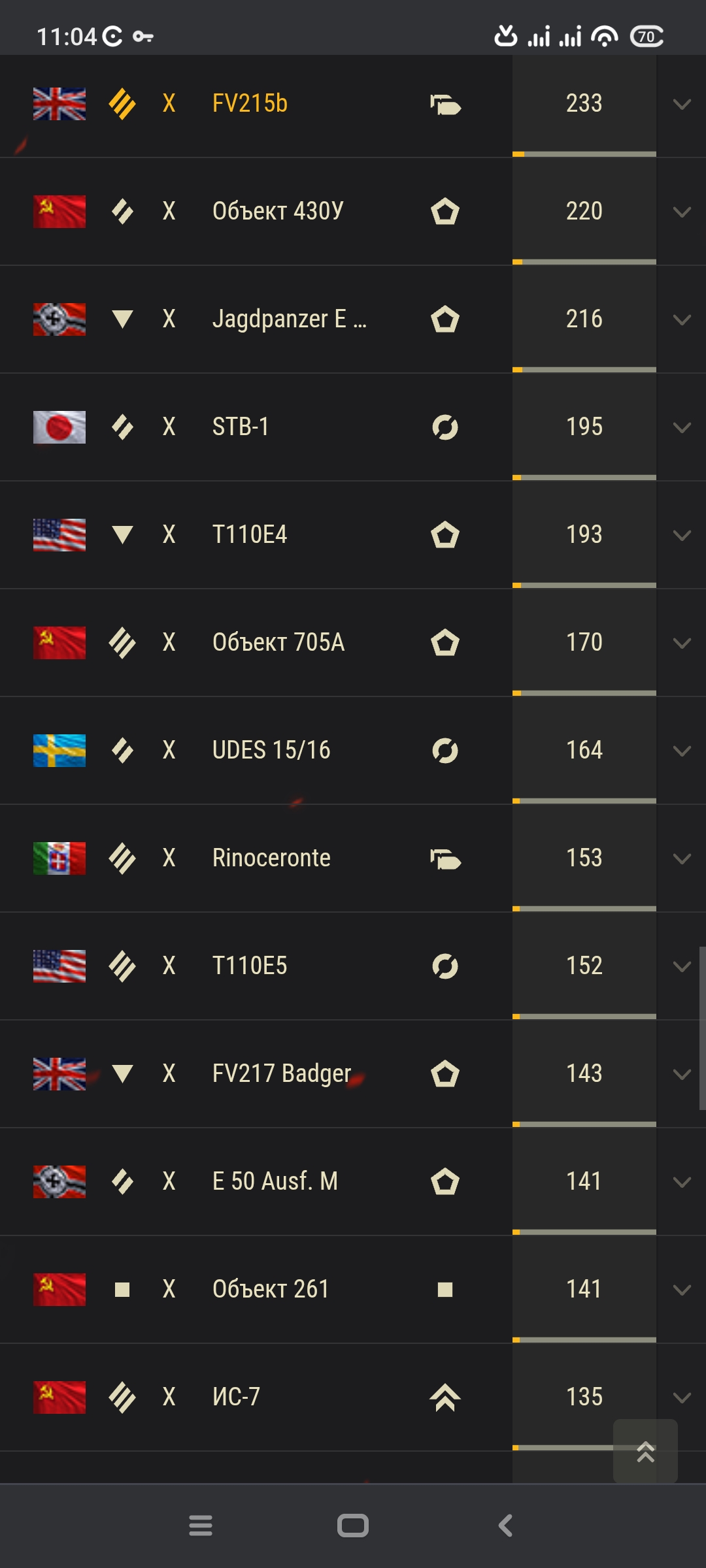The image size is (706, 1568).
Task: Tap the tank destroyer triangle icon for T110E4
Action: click(x=122, y=534)
